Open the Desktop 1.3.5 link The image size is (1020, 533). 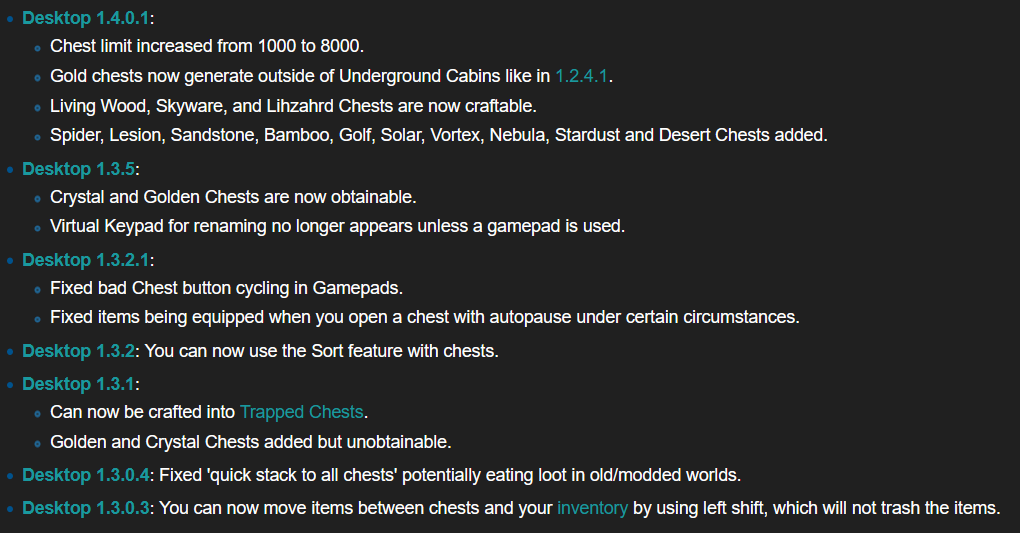79,169
